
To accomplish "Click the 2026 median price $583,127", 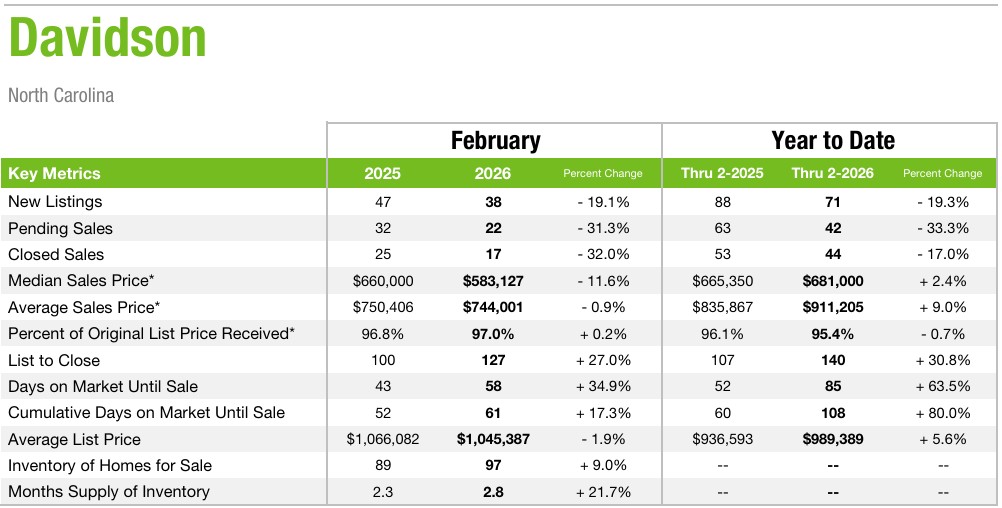I will pos(492,281).
